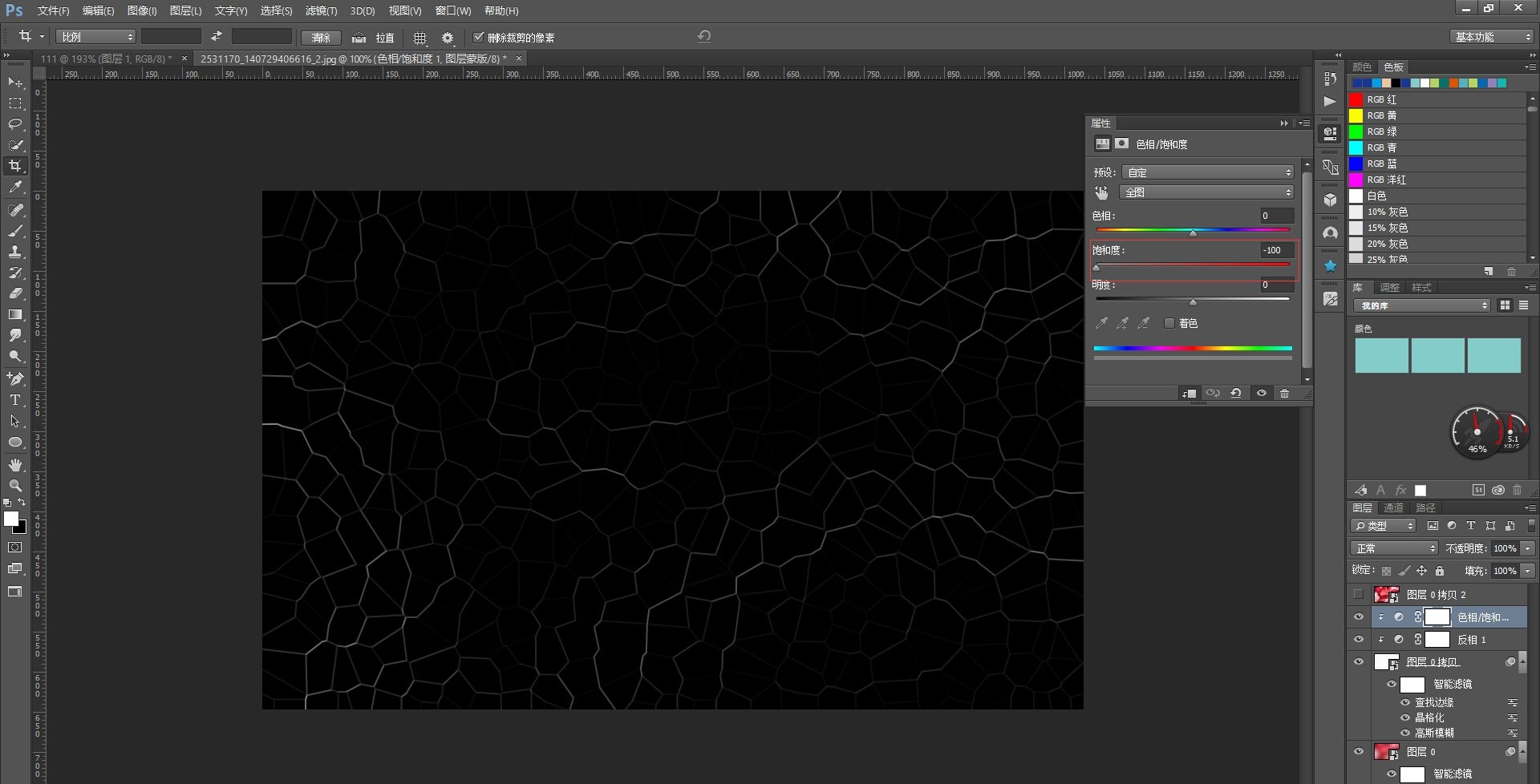Viewport: 1540px width, 784px height.
Task: Select the Ellipse shape tool
Action: point(15,442)
